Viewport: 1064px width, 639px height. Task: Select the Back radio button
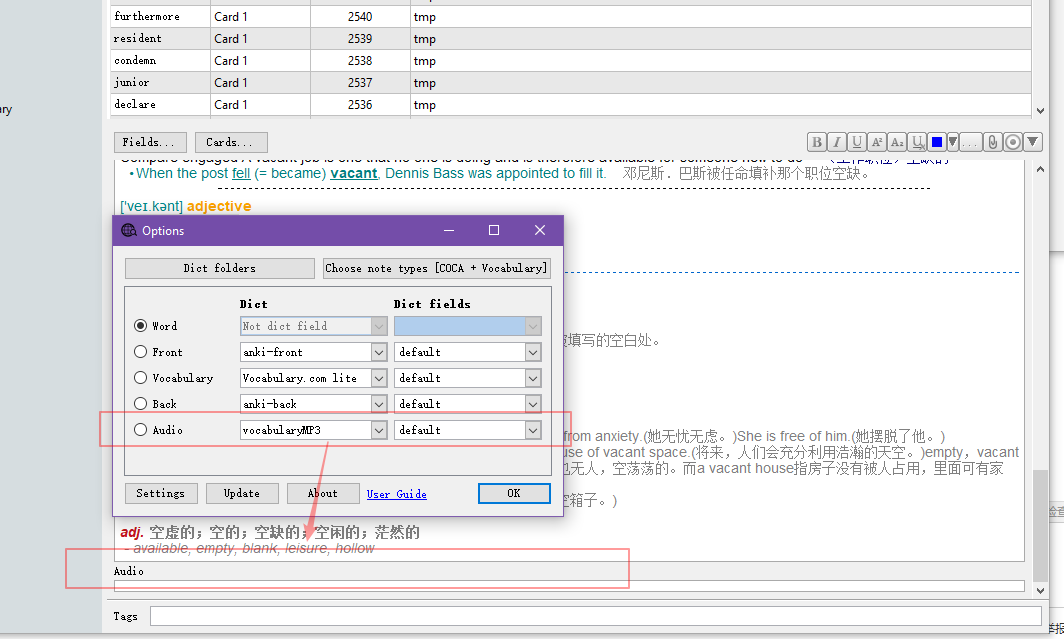140,404
